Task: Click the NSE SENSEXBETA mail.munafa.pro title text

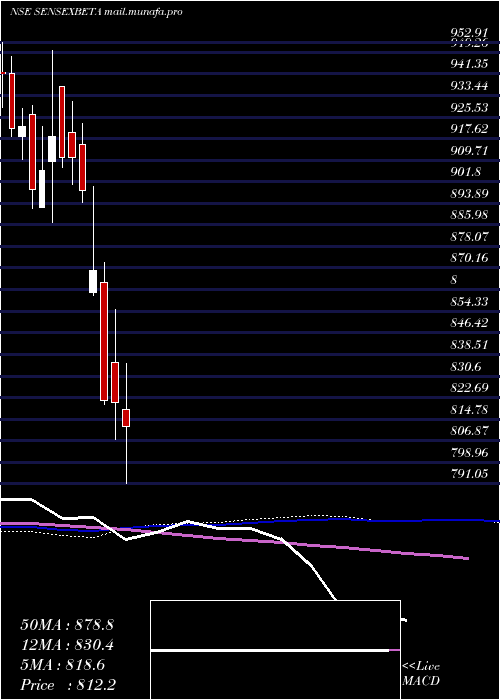Action: 96,12
